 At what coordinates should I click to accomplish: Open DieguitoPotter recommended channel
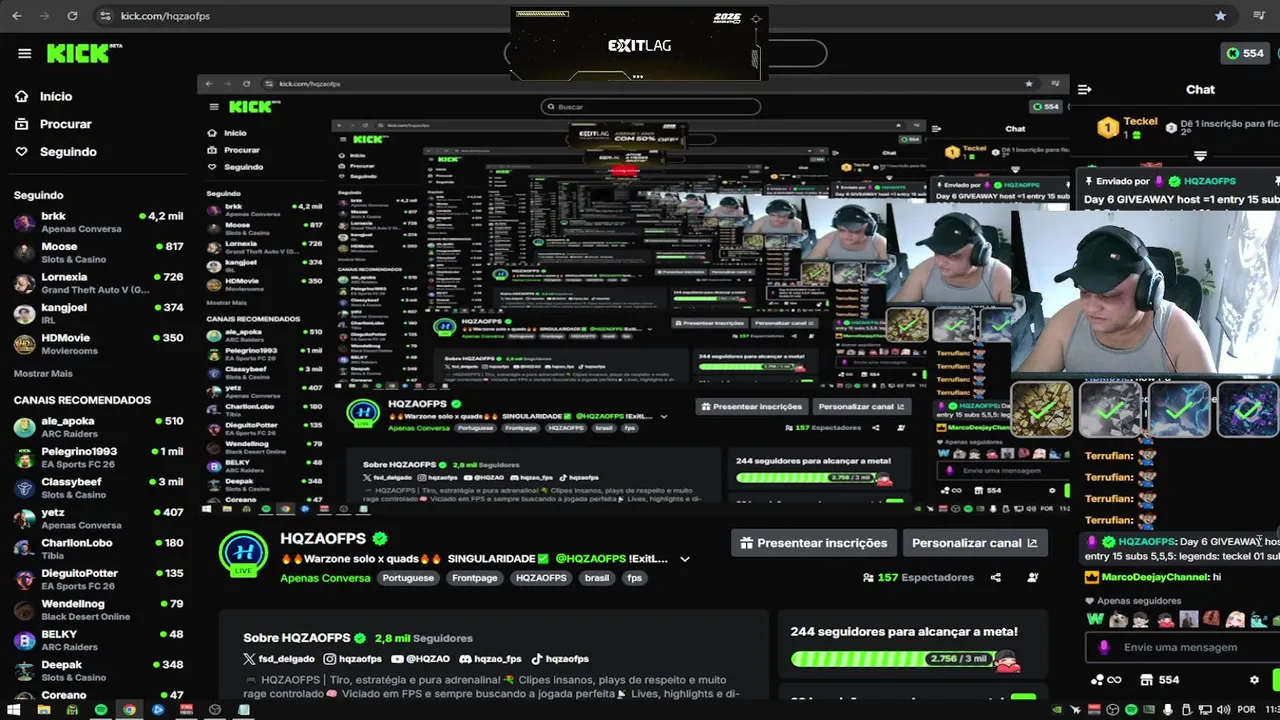[98, 579]
